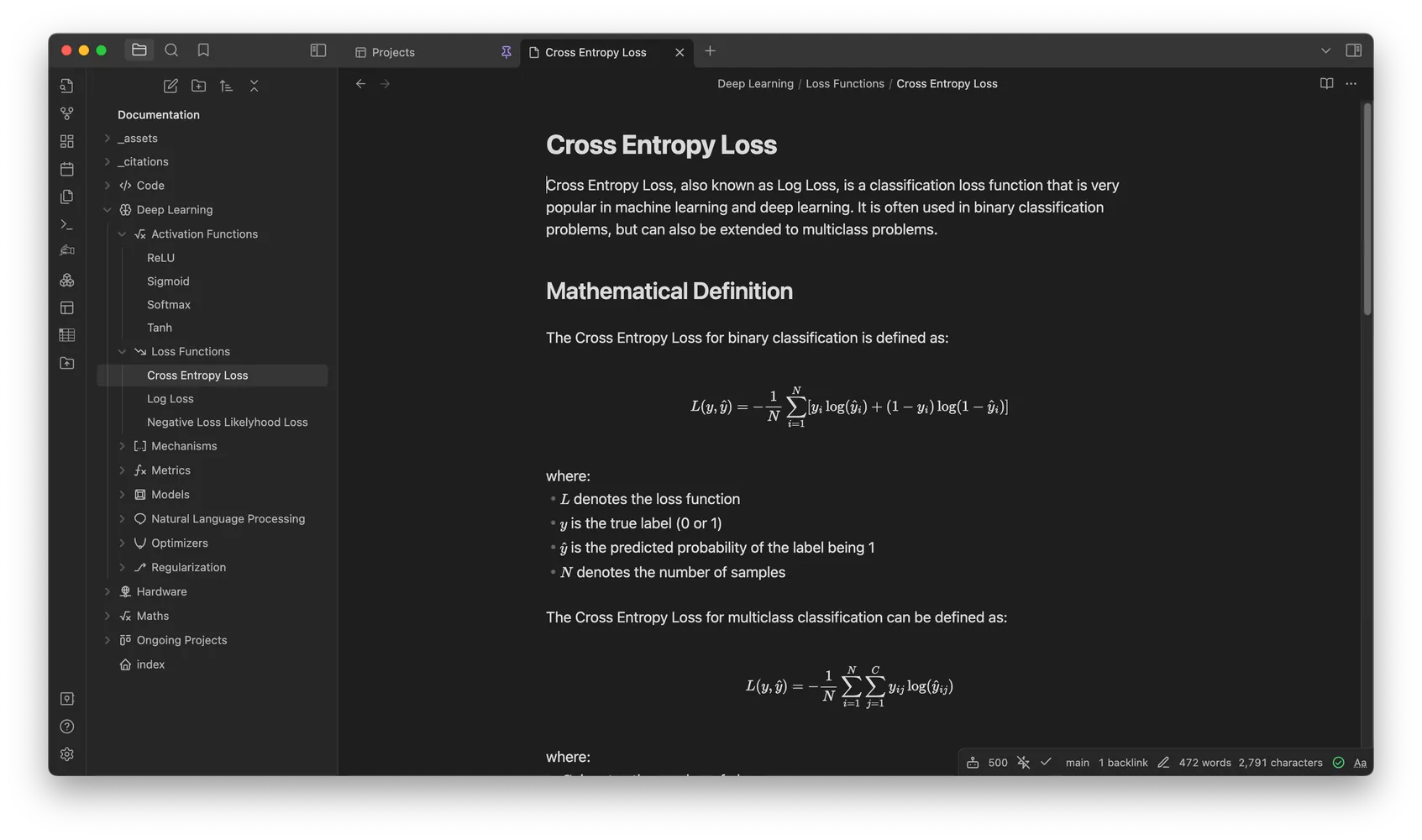Open graph view from ribbon
This screenshot has width=1422, height=840.
[67, 113]
